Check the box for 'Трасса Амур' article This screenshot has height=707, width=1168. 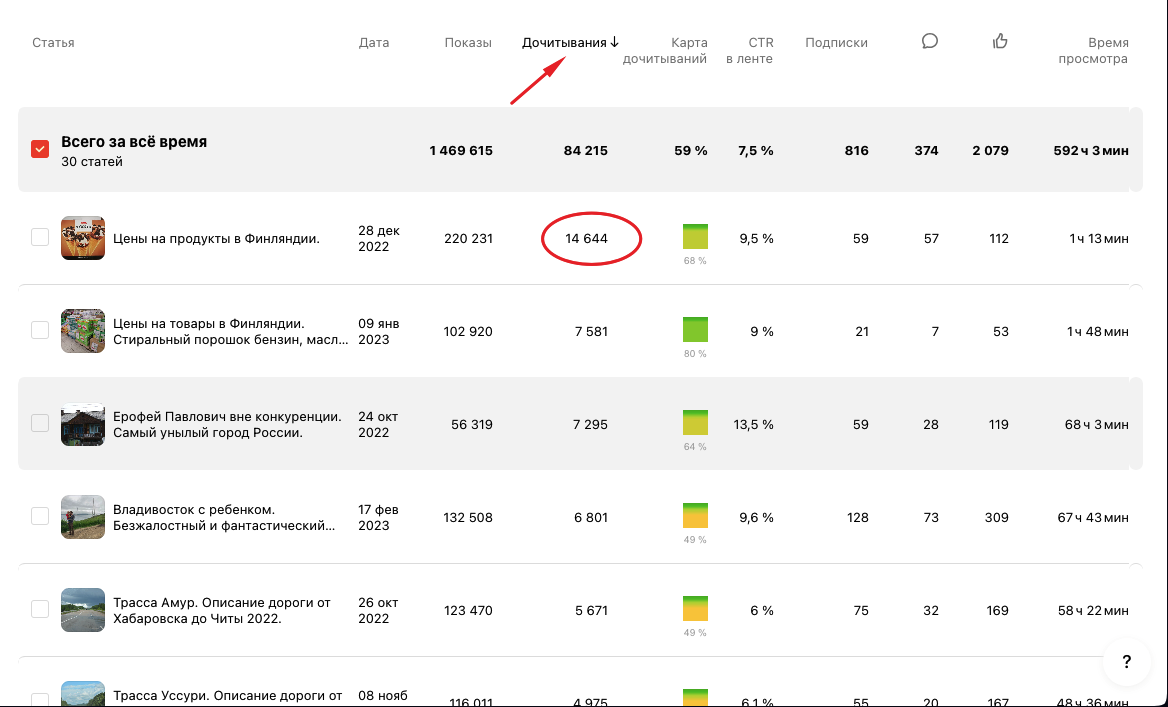click(40, 609)
